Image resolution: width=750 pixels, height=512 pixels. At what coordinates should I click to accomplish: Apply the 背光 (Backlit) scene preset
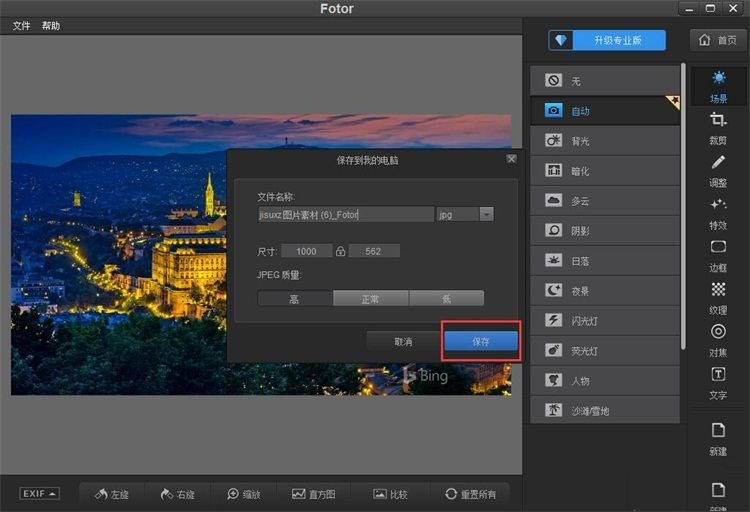[605, 141]
